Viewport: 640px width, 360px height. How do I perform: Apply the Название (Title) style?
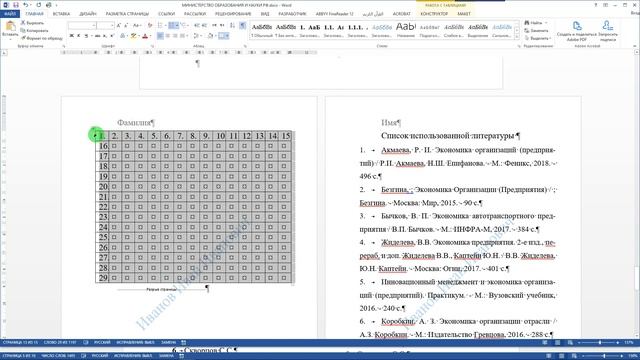point(405,30)
